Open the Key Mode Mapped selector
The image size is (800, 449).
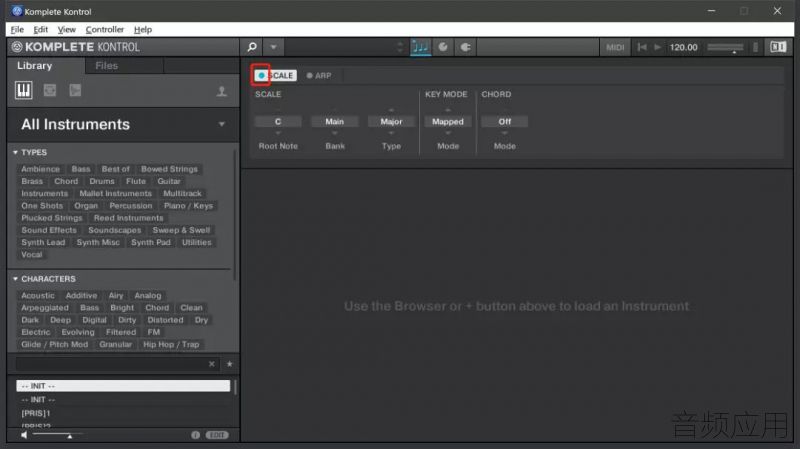coord(448,121)
